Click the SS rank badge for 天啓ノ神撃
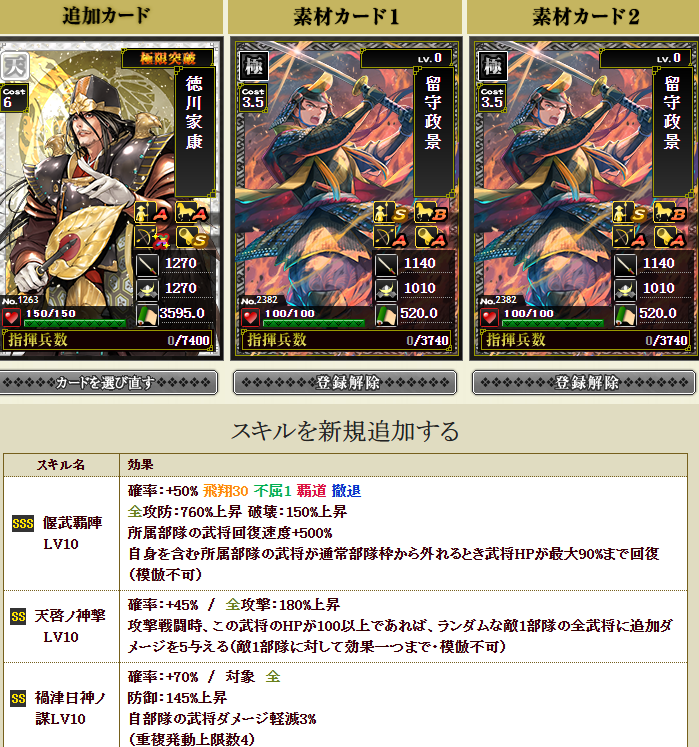This screenshot has height=747, width=699. click(18, 617)
